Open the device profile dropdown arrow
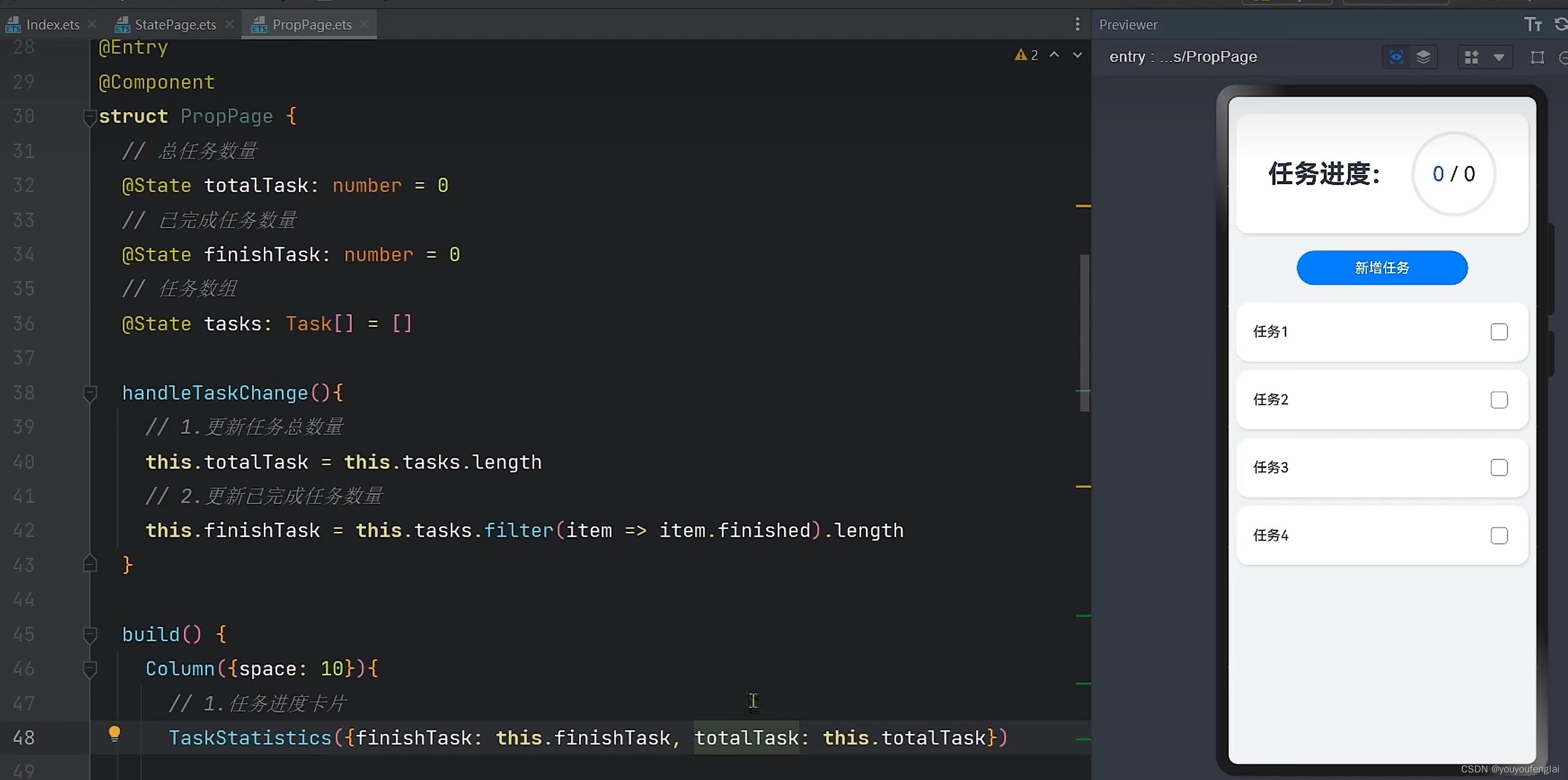 click(1498, 58)
